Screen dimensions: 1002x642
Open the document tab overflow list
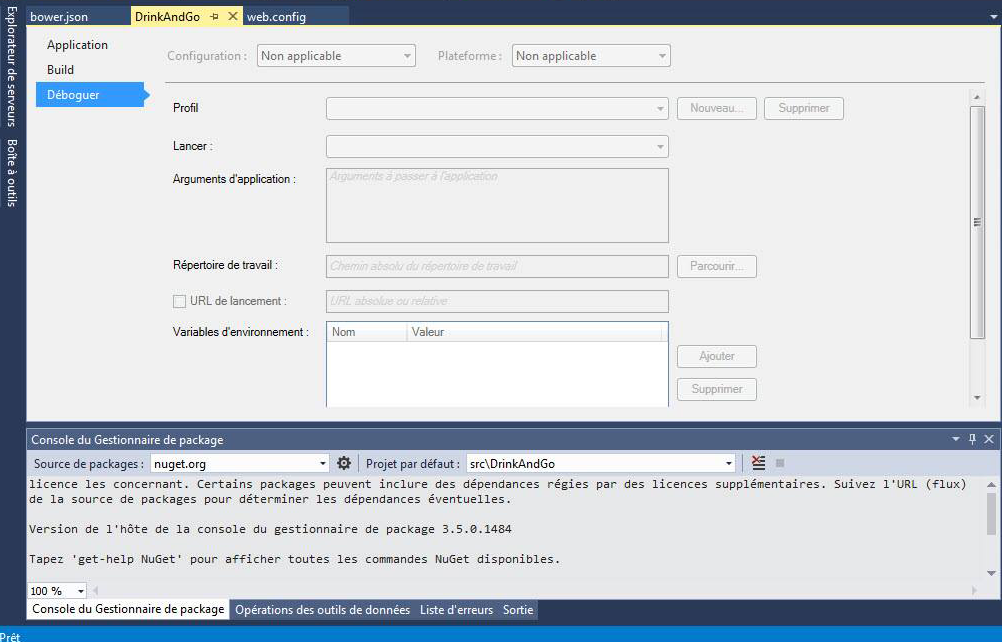point(994,17)
